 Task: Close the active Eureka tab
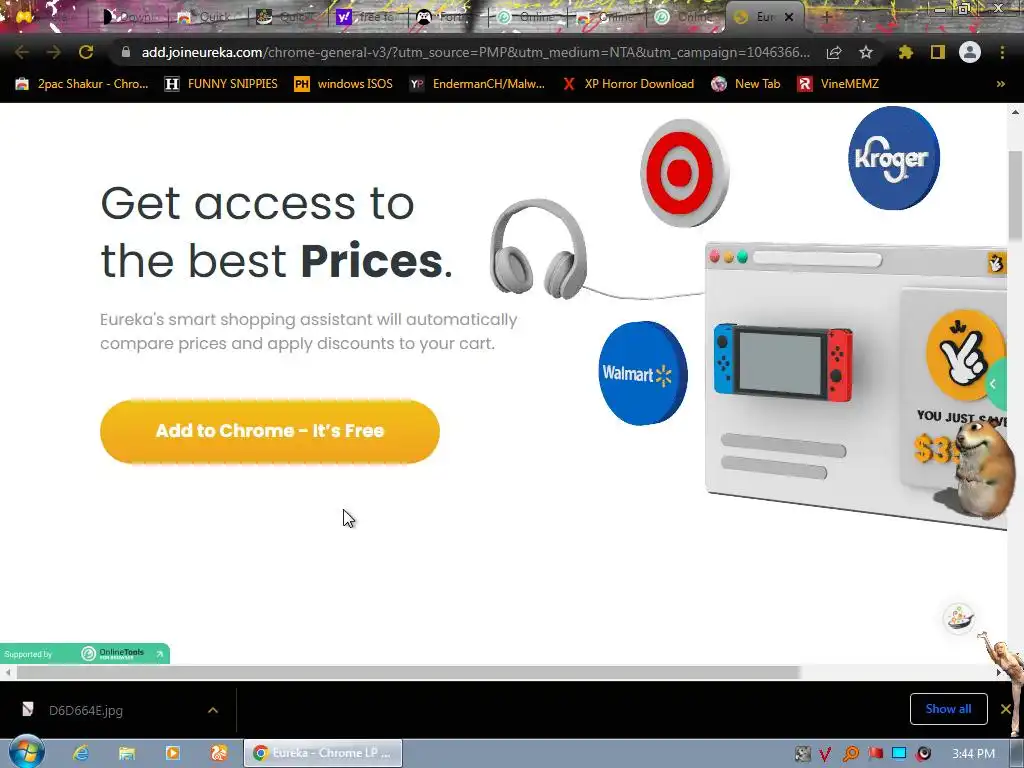789,17
